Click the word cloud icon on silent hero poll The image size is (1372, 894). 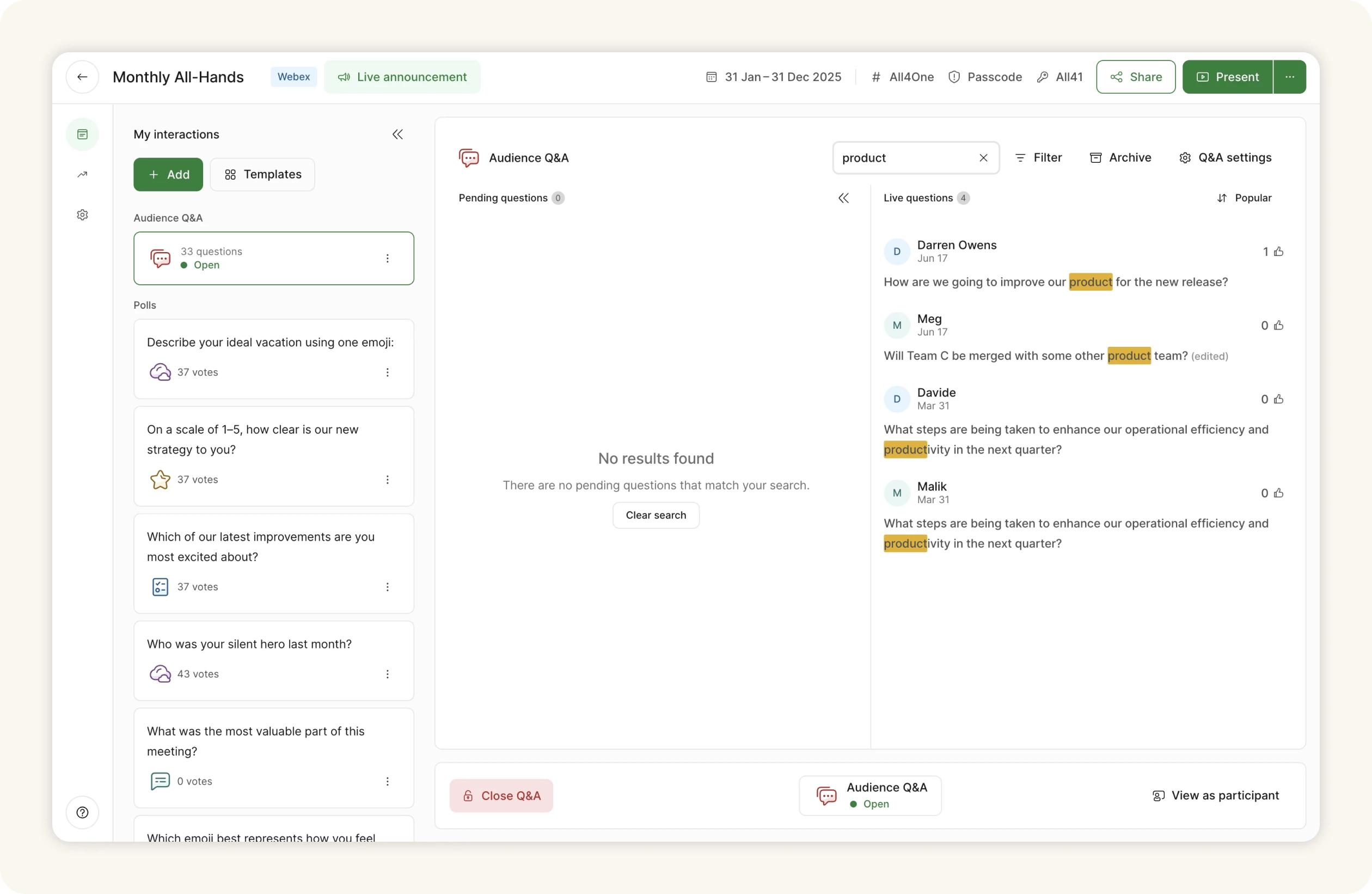[160, 674]
